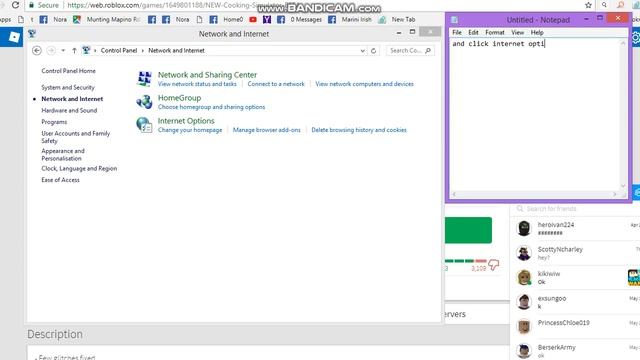Click Delete browsing history and cookies
The image size is (640, 360).
click(x=359, y=130)
